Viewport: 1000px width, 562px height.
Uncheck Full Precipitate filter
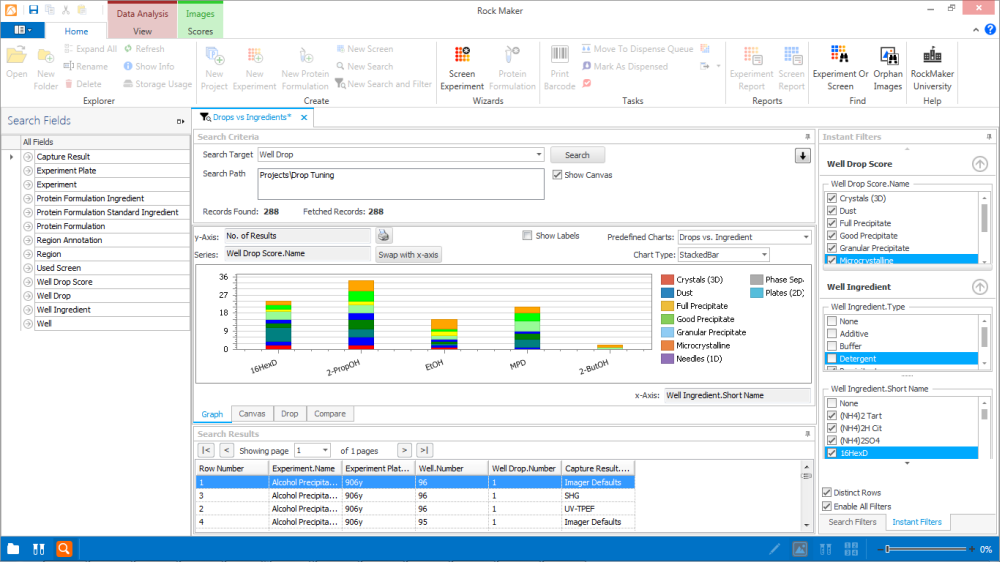tap(832, 223)
